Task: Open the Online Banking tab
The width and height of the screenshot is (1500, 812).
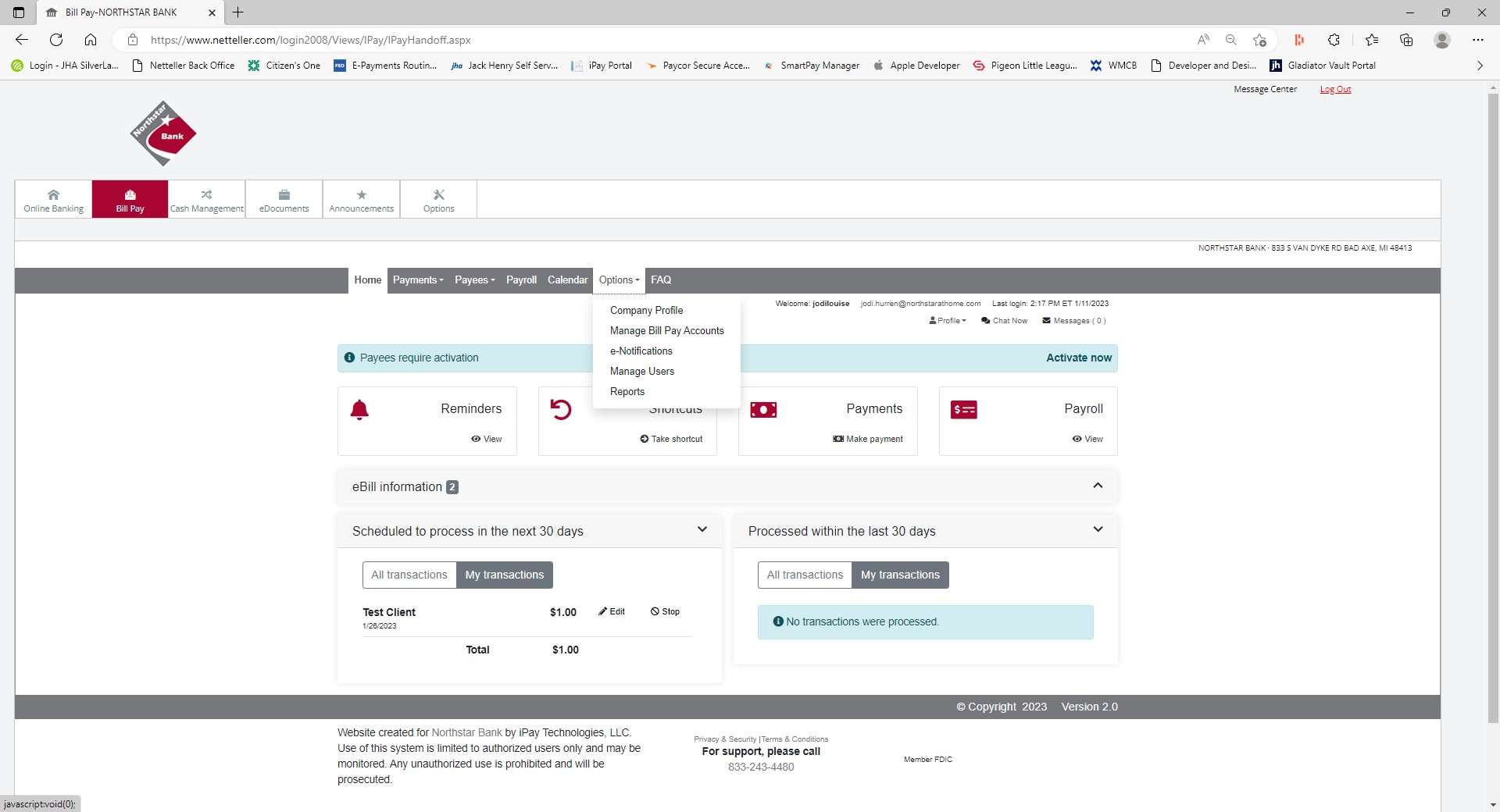Action: pos(53,200)
